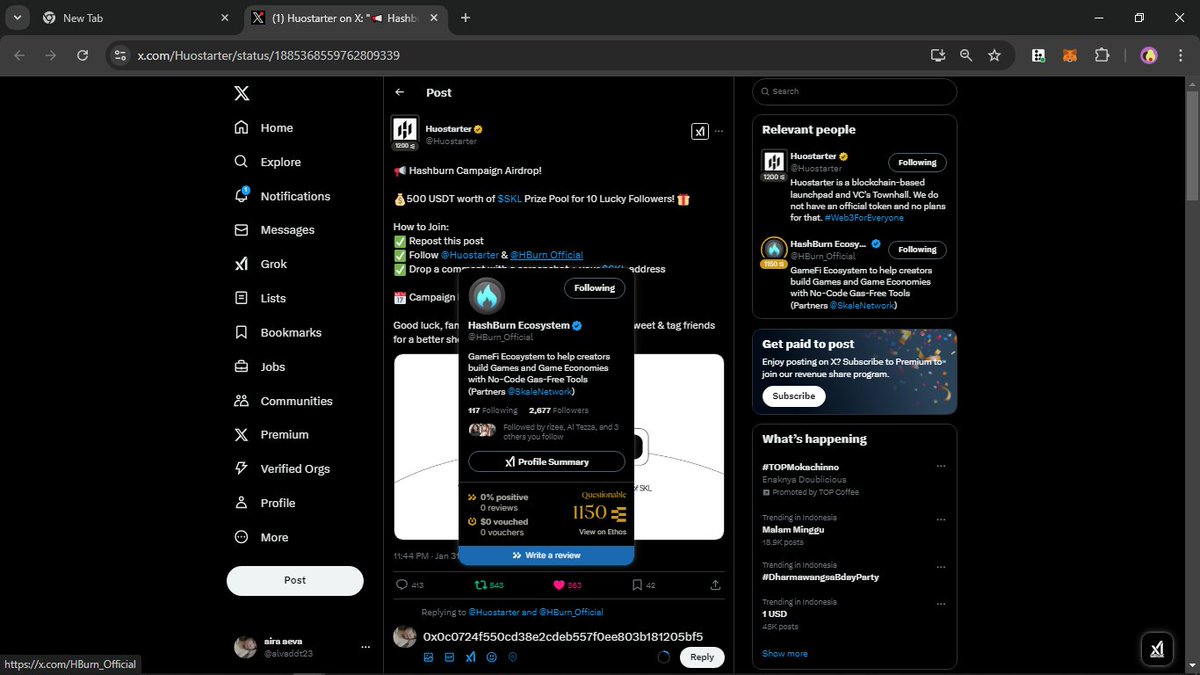Open the tab search dropdown arrow
Viewport: 1200px width, 675px height.
[x=17, y=18]
